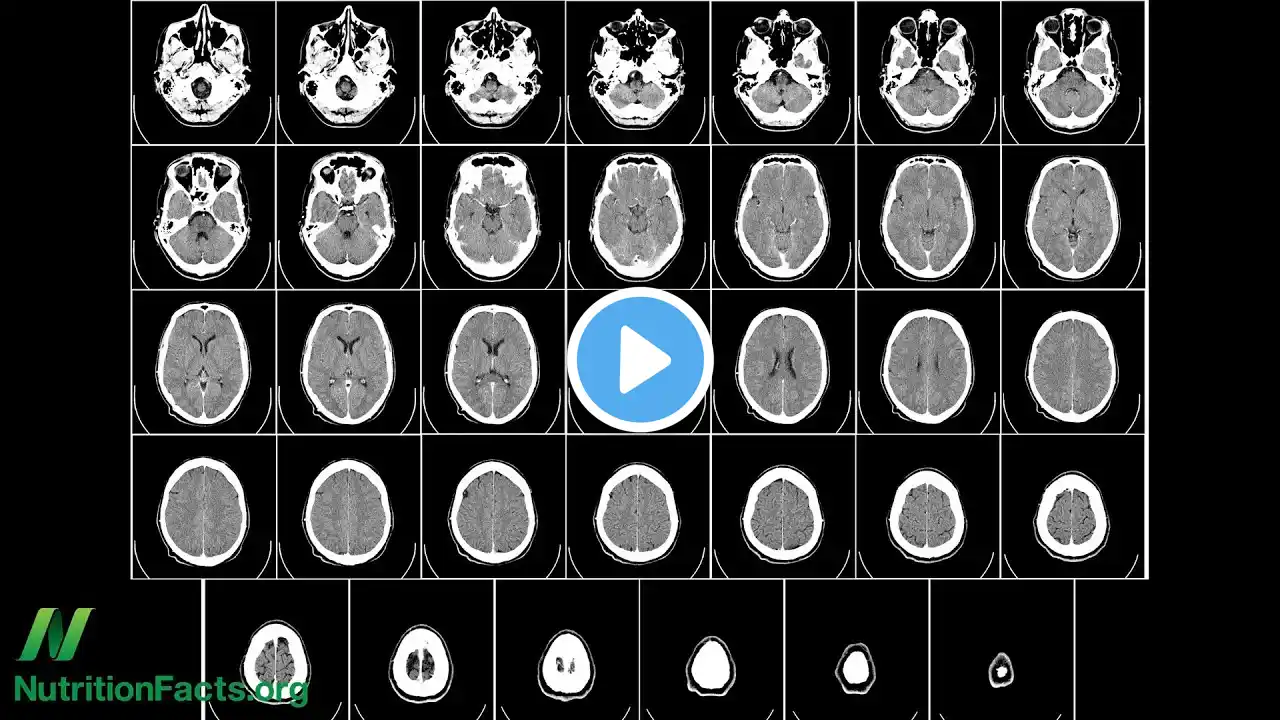Click the fourth CT scan in the fourth row
1280x720 pixels.
(638, 508)
